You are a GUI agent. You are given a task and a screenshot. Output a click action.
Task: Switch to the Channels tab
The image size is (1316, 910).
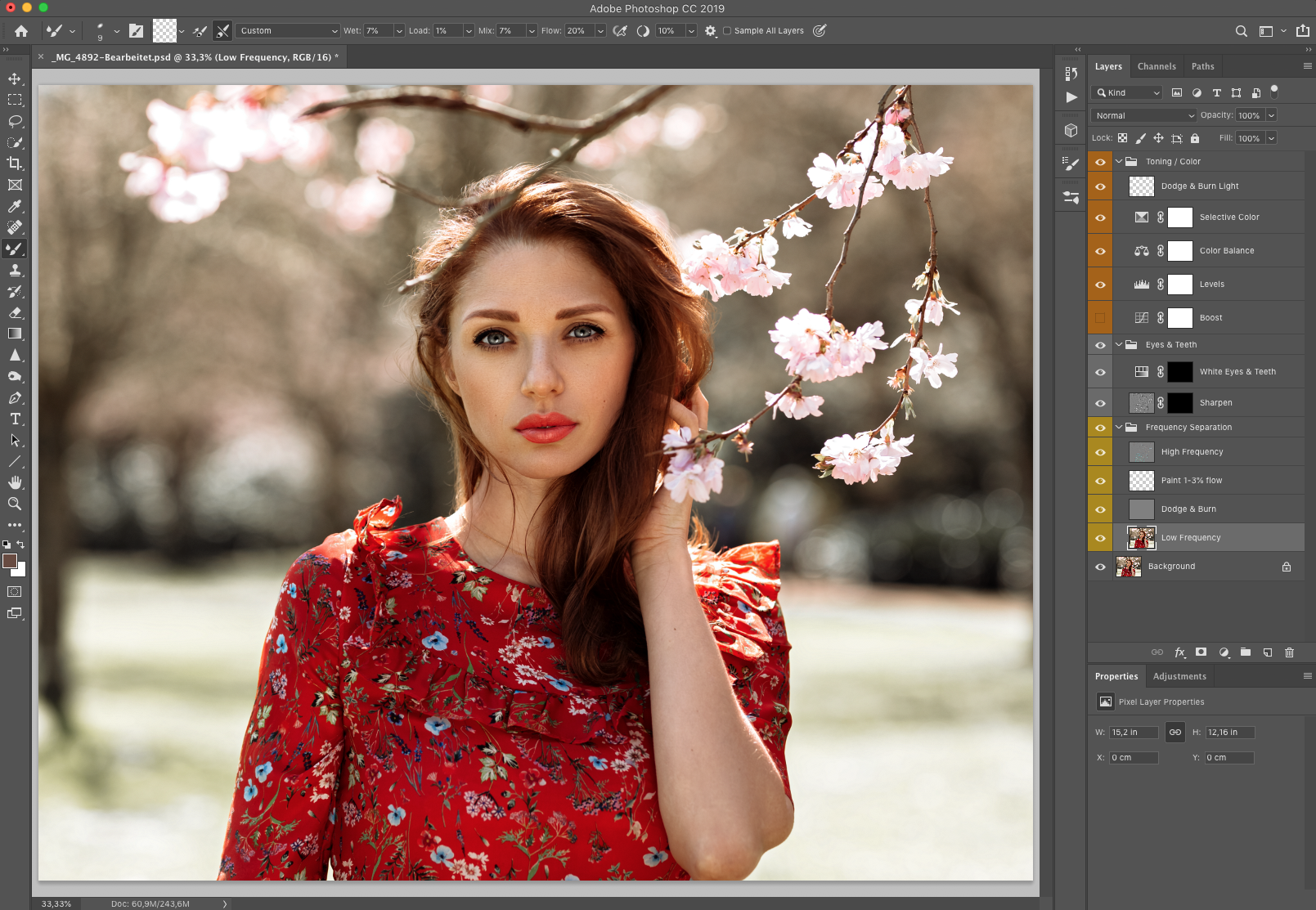1157,67
